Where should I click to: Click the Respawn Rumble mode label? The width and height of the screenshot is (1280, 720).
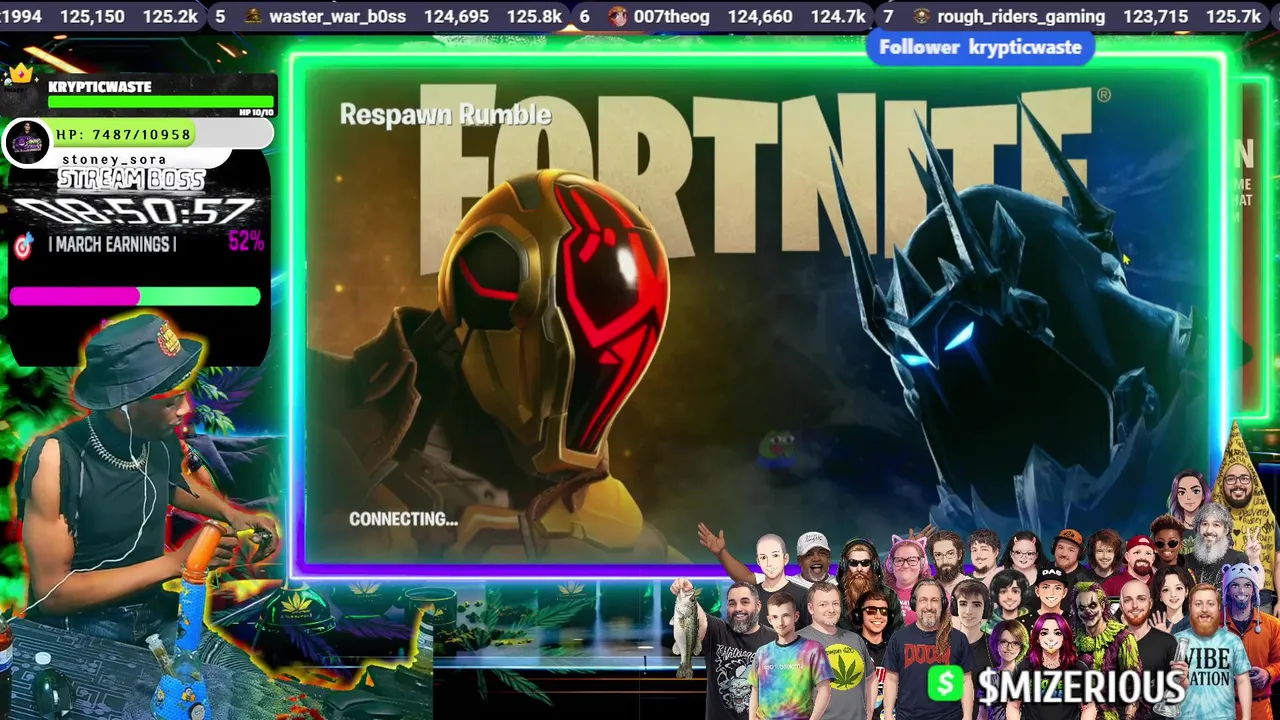tap(445, 115)
